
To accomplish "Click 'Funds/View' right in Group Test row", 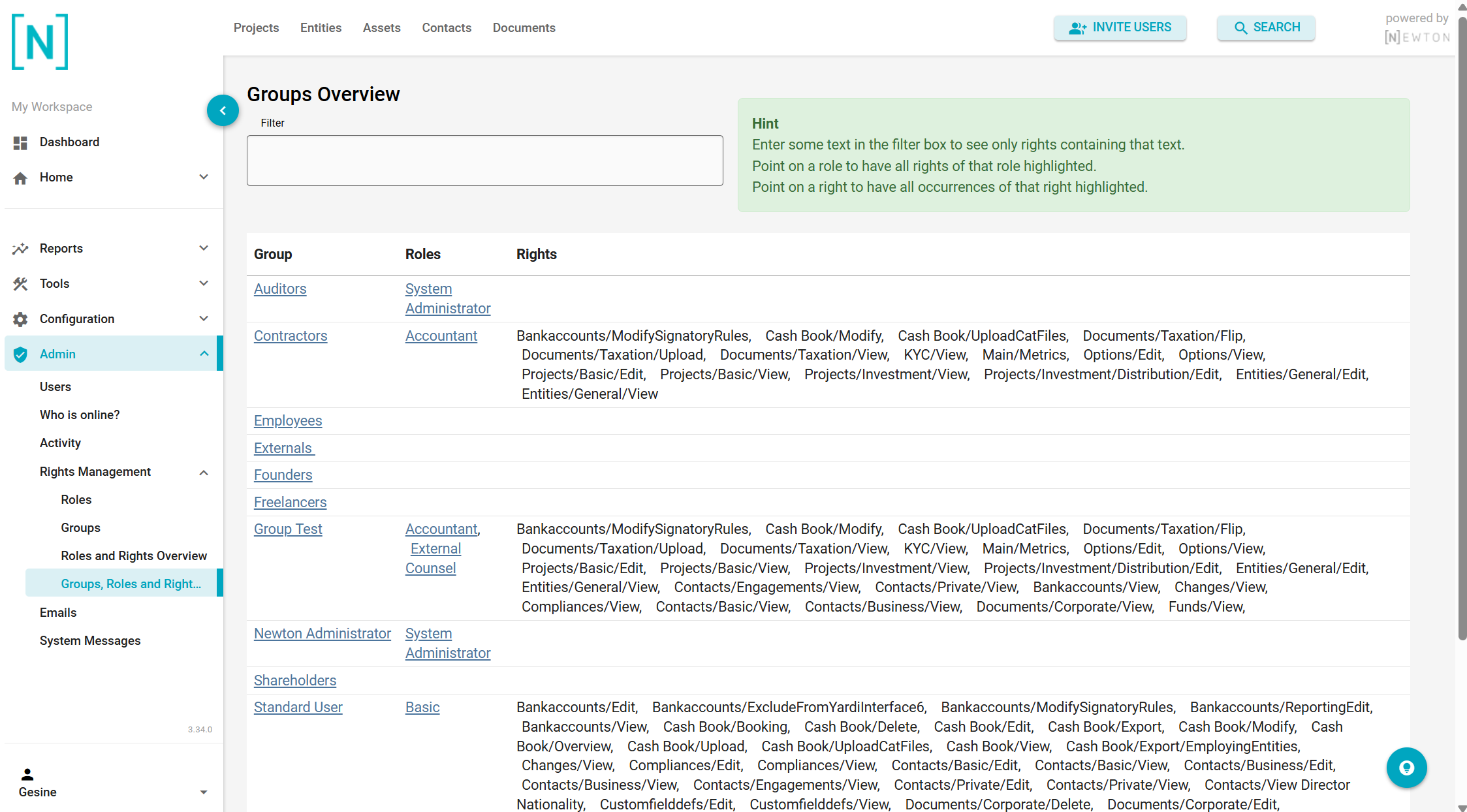I will tap(1206, 606).
